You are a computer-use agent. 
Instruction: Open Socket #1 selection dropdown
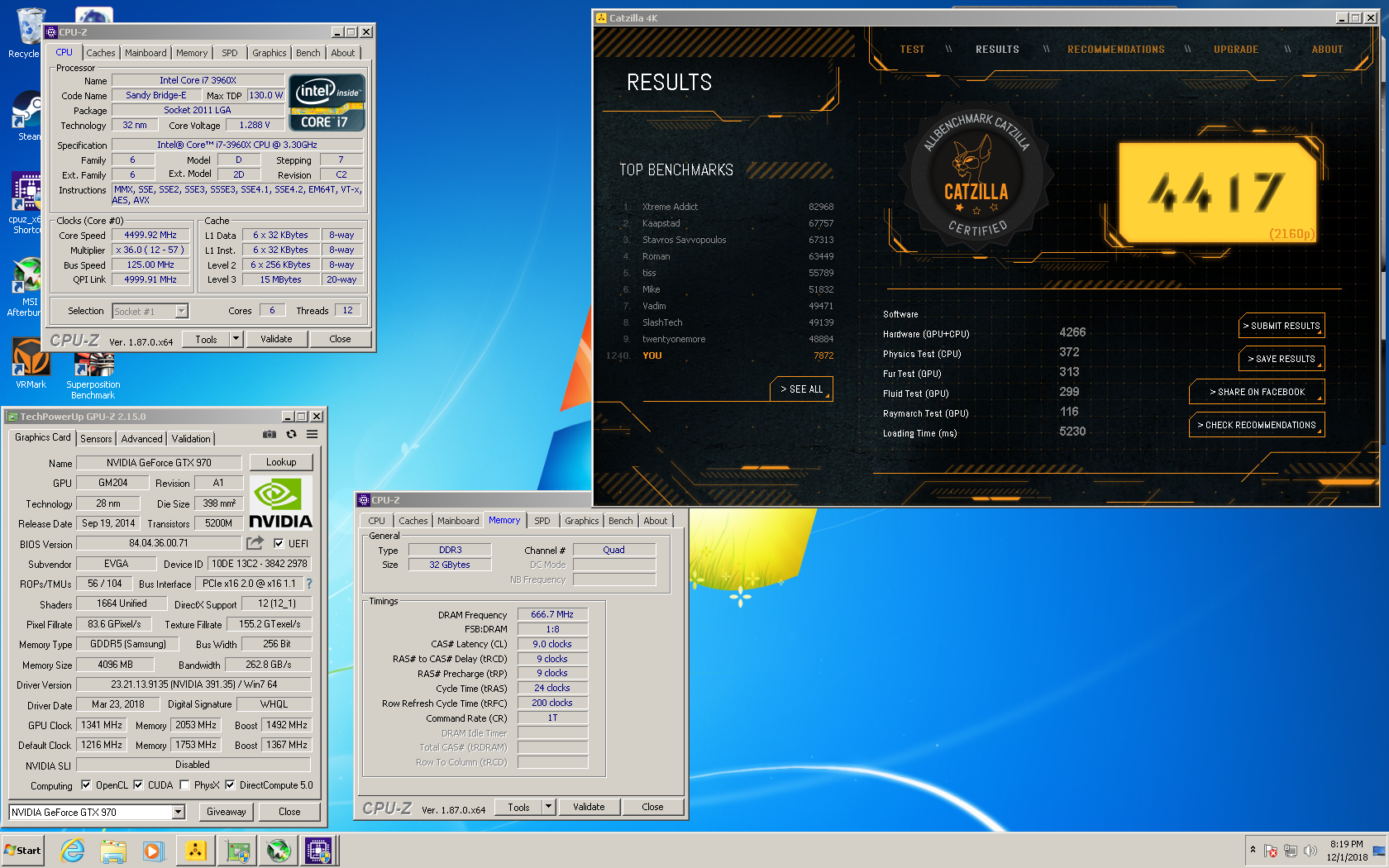tap(181, 312)
